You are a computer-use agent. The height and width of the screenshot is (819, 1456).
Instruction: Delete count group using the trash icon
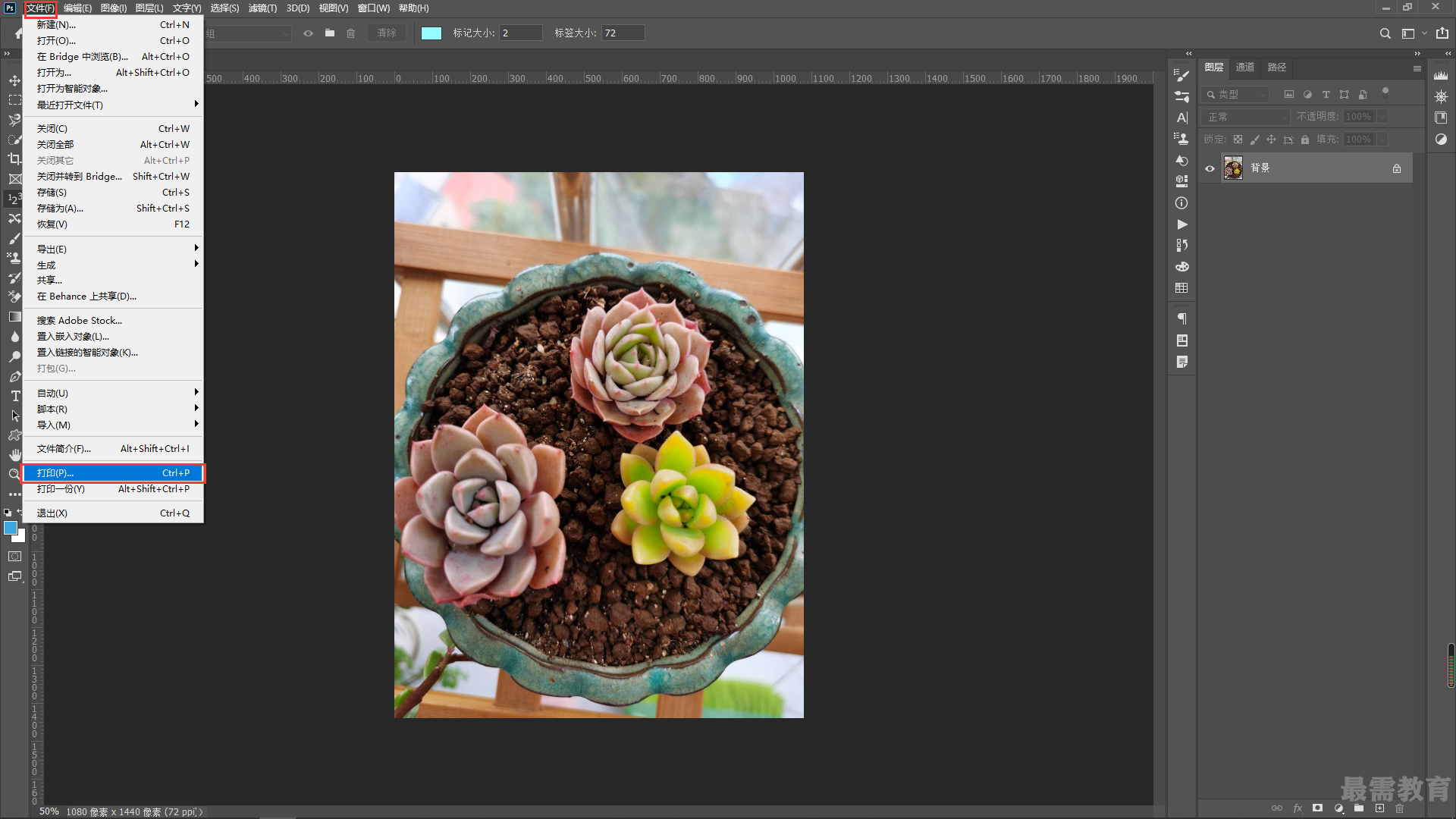[350, 33]
